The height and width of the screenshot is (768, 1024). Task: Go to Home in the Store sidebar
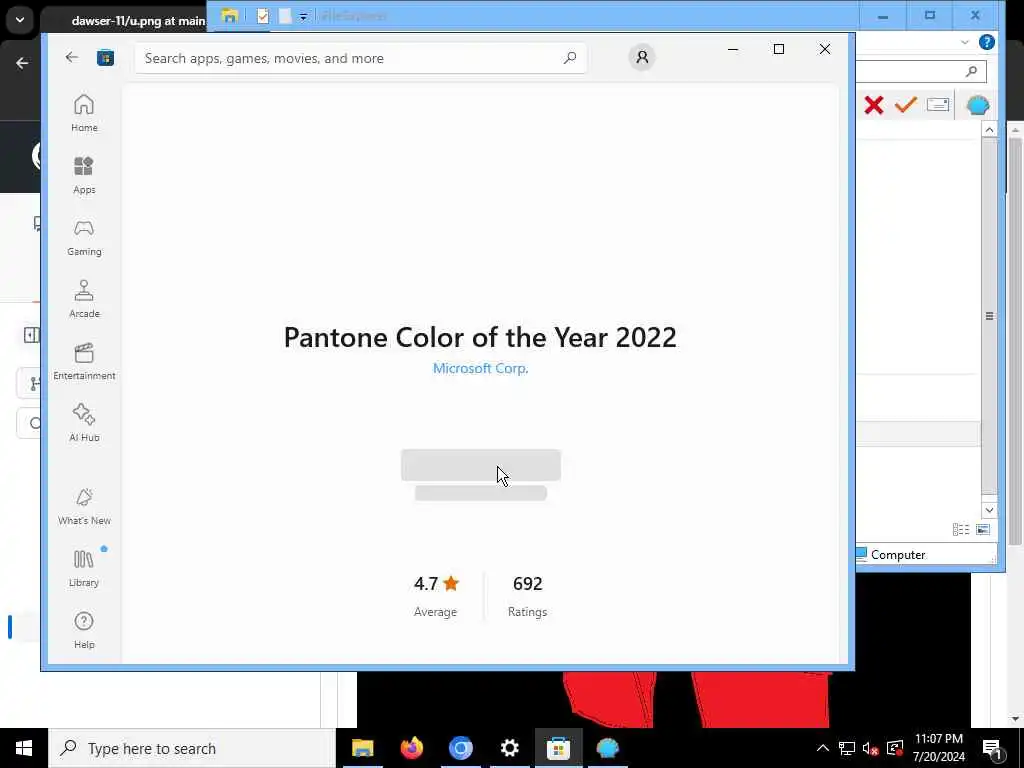click(84, 113)
